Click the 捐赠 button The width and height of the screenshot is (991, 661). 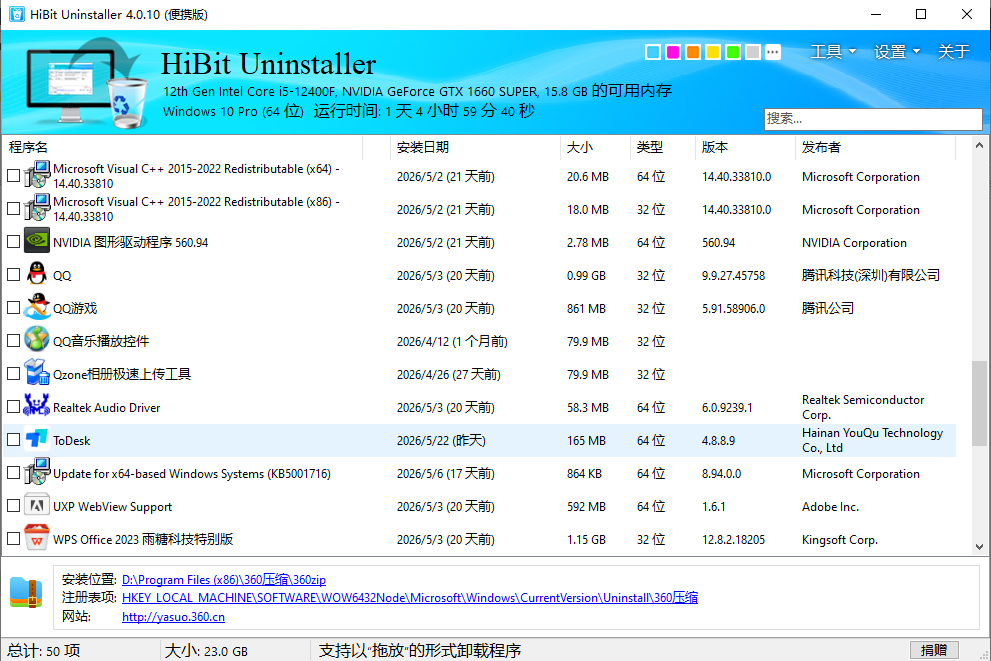click(x=934, y=650)
